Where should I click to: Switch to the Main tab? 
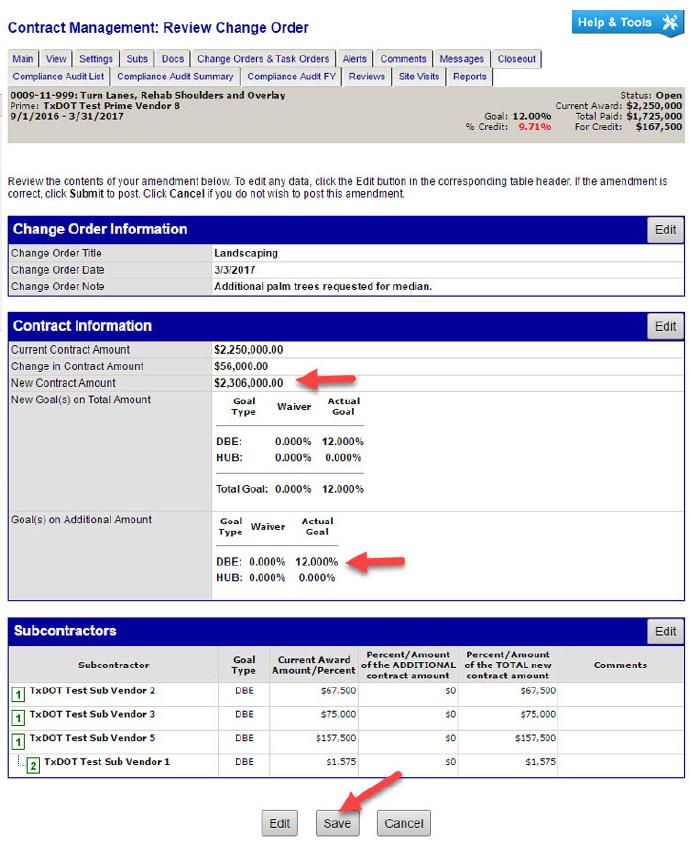point(23,59)
